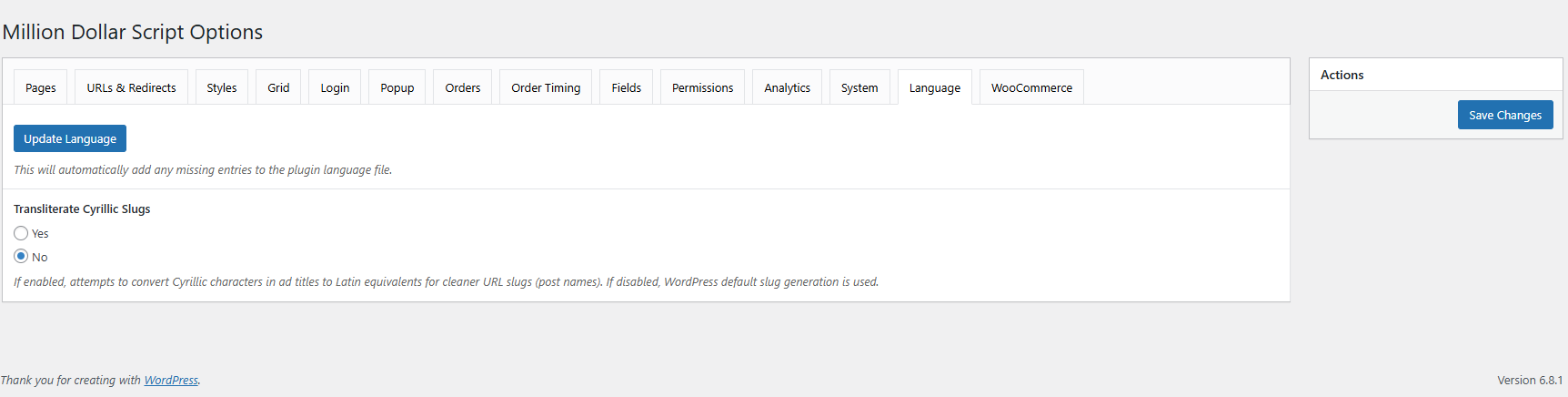This screenshot has height=397, width=1568.
Task: Click the Actions panel header
Action: [1435, 75]
